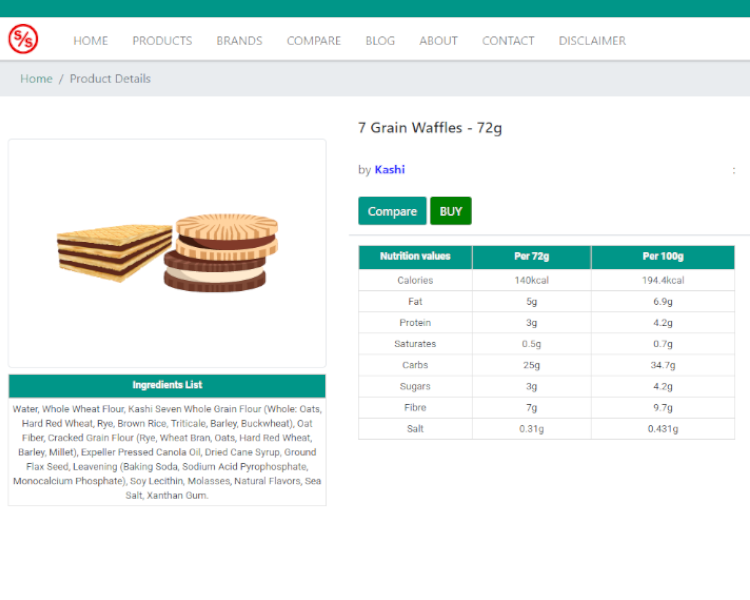Select the Calories row label

pos(415,280)
